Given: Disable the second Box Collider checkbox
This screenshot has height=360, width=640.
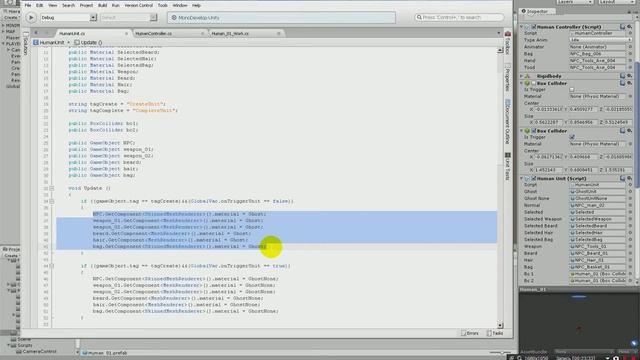Looking at the screenshot, I should pyautogui.click(x=533, y=131).
